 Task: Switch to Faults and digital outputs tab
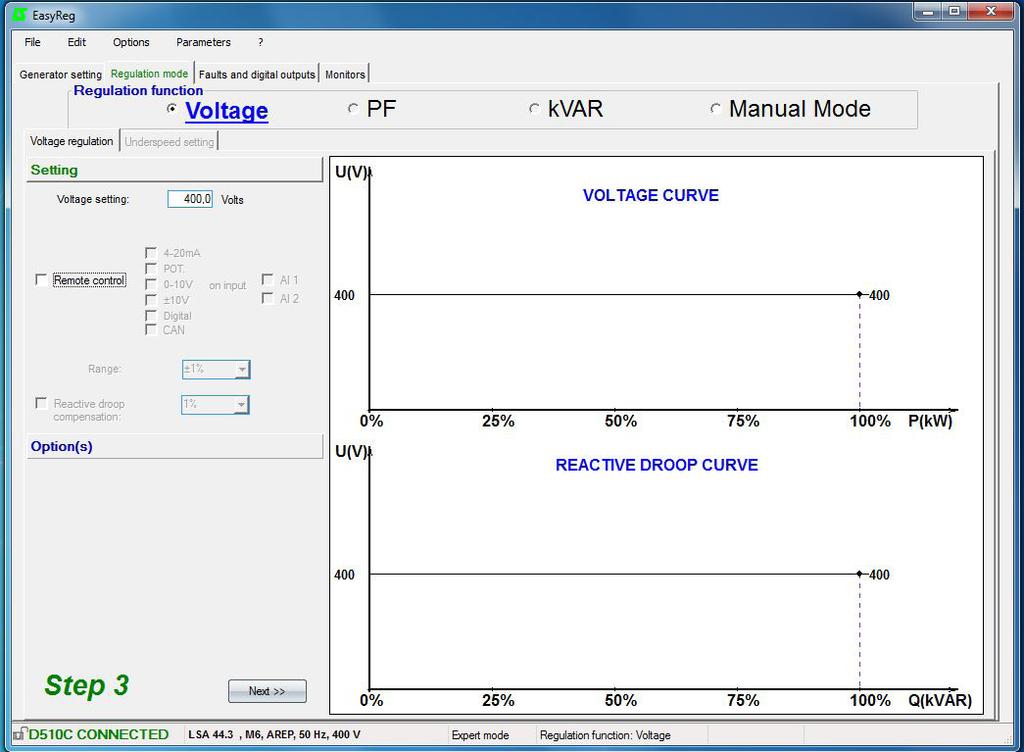pyautogui.click(x=257, y=74)
